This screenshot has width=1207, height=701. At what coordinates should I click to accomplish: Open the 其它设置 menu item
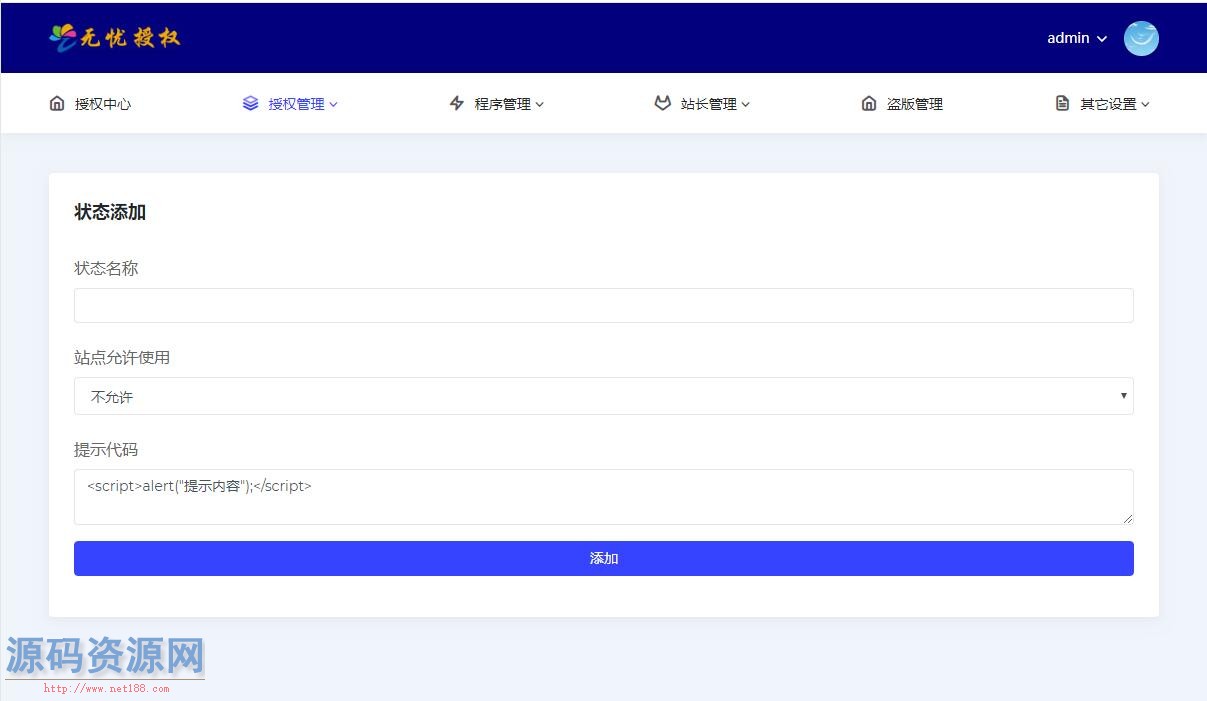[1102, 103]
